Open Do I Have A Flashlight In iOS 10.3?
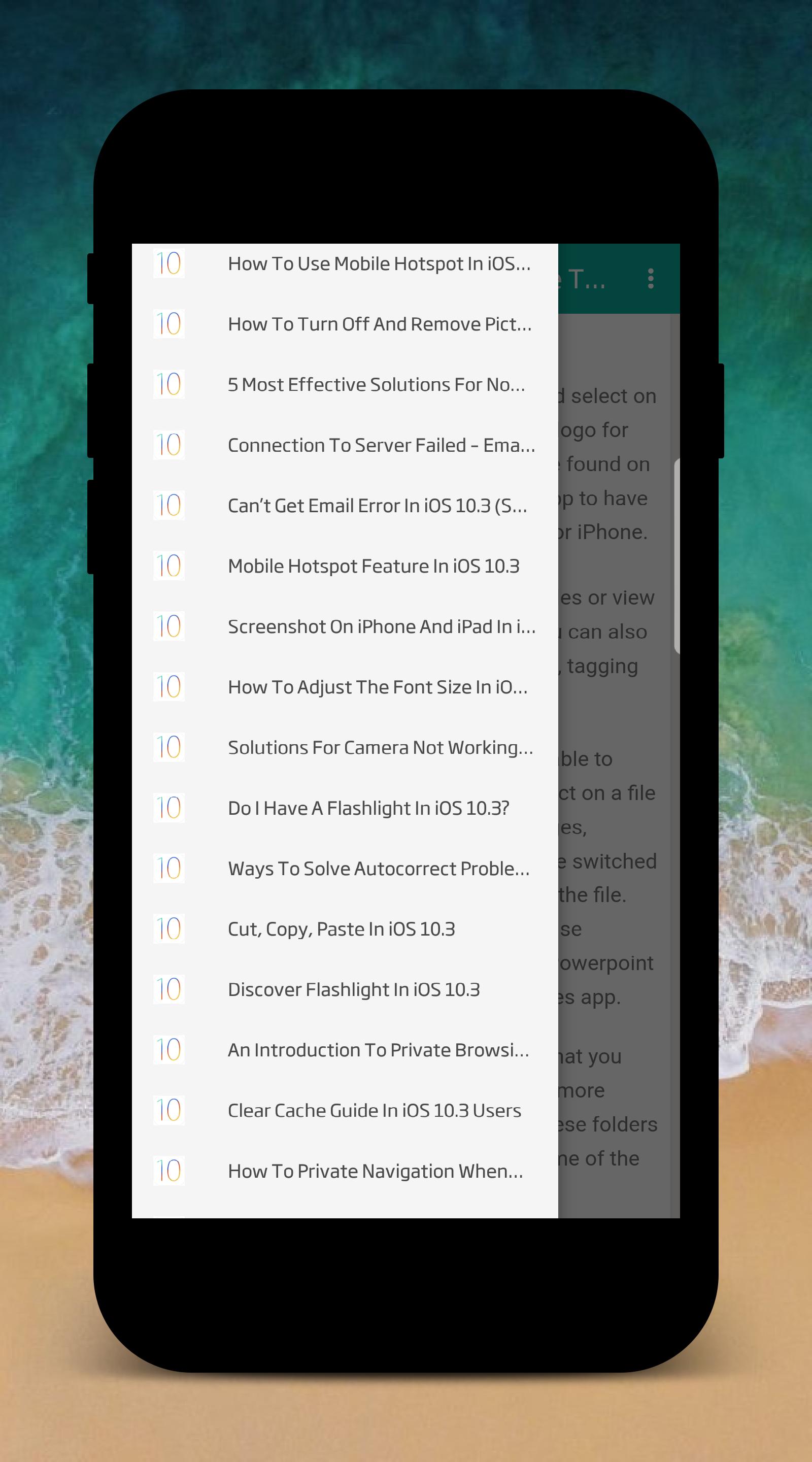This screenshot has height=1462, width=812. [345, 808]
